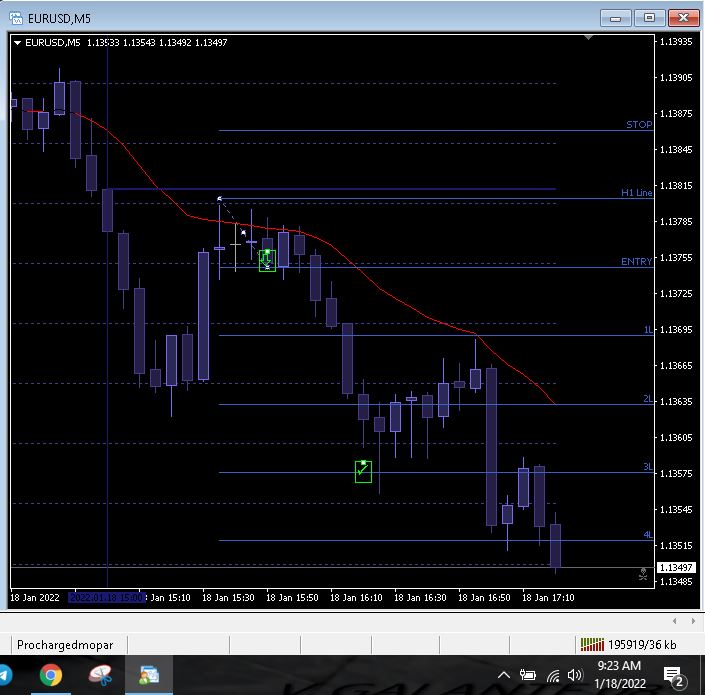Click the 1.13485 price axis value
This screenshot has width=705, height=695.
point(676,581)
